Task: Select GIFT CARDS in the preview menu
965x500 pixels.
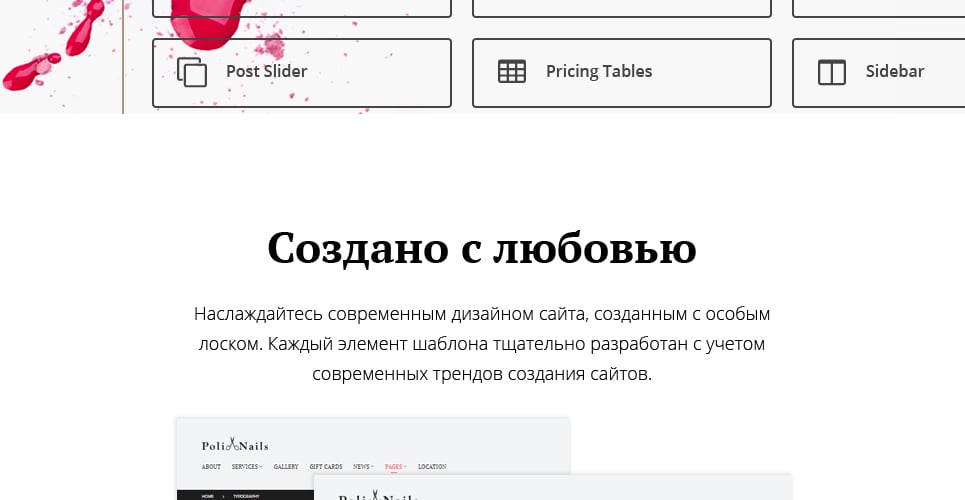Action: coord(326,467)
